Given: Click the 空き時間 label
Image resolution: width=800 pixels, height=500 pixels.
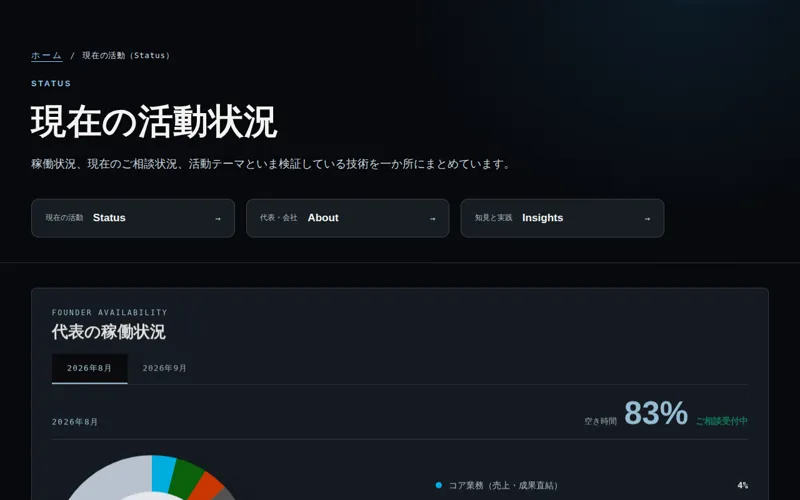Looking at the screenshot, I should click(601, 421).
